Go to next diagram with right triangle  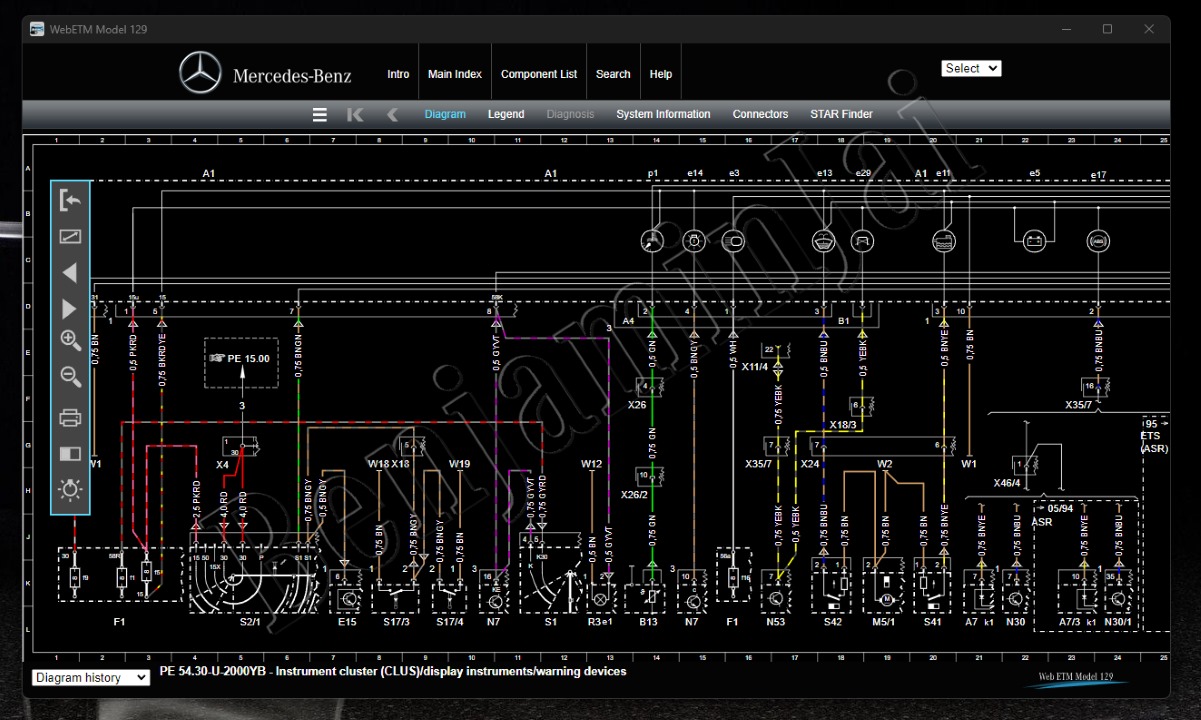tap(70, 308)
